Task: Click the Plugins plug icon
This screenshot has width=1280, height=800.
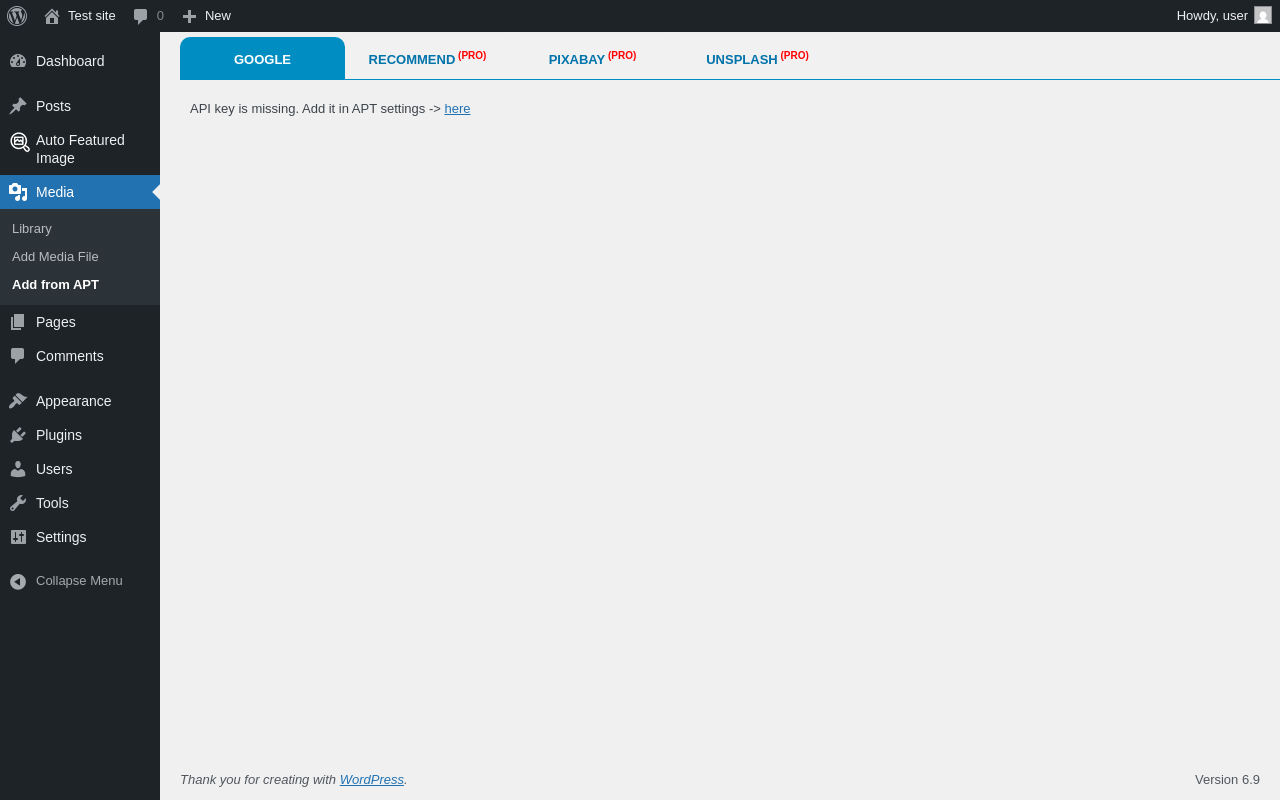Action: (x=18, y=435)
